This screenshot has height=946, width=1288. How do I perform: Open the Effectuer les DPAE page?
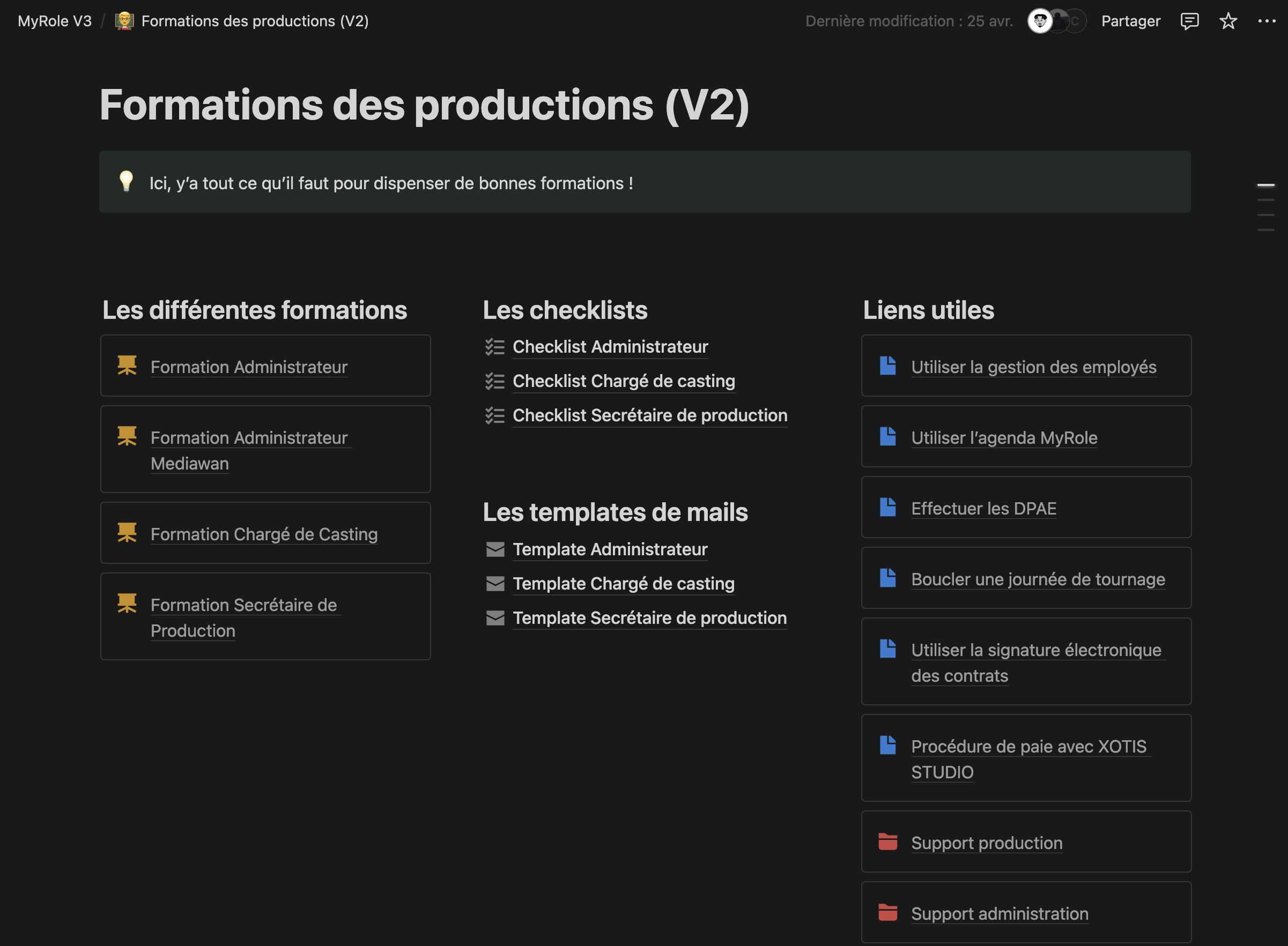pos(983,508)
